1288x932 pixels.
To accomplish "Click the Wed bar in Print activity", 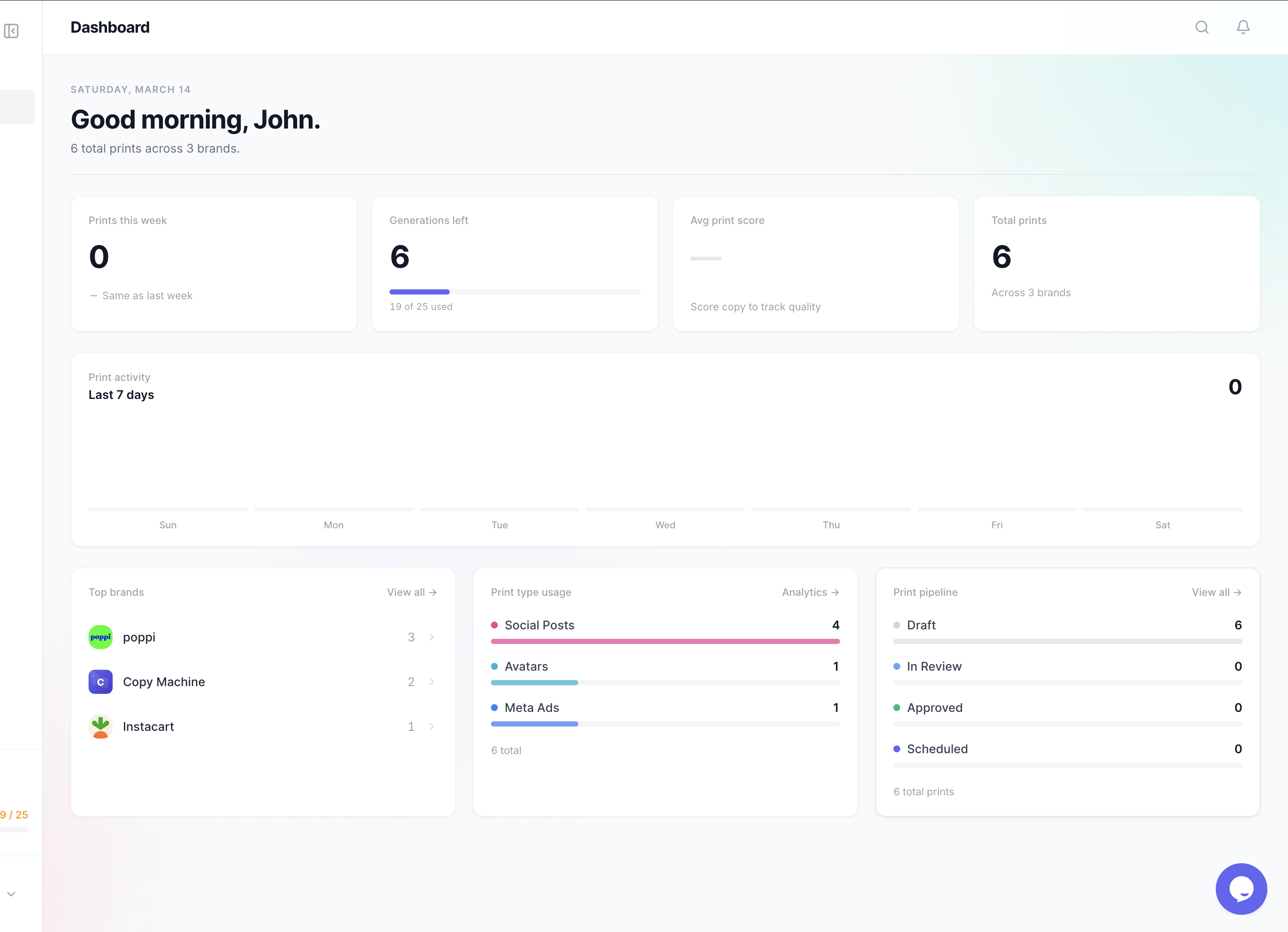I will pyautogui.click(x=665, y=509).
